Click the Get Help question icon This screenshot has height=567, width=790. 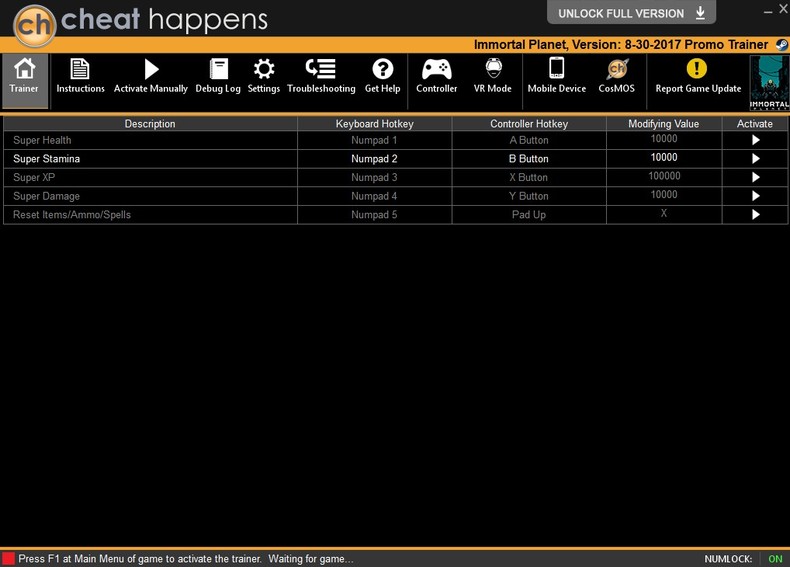[382, 69]
